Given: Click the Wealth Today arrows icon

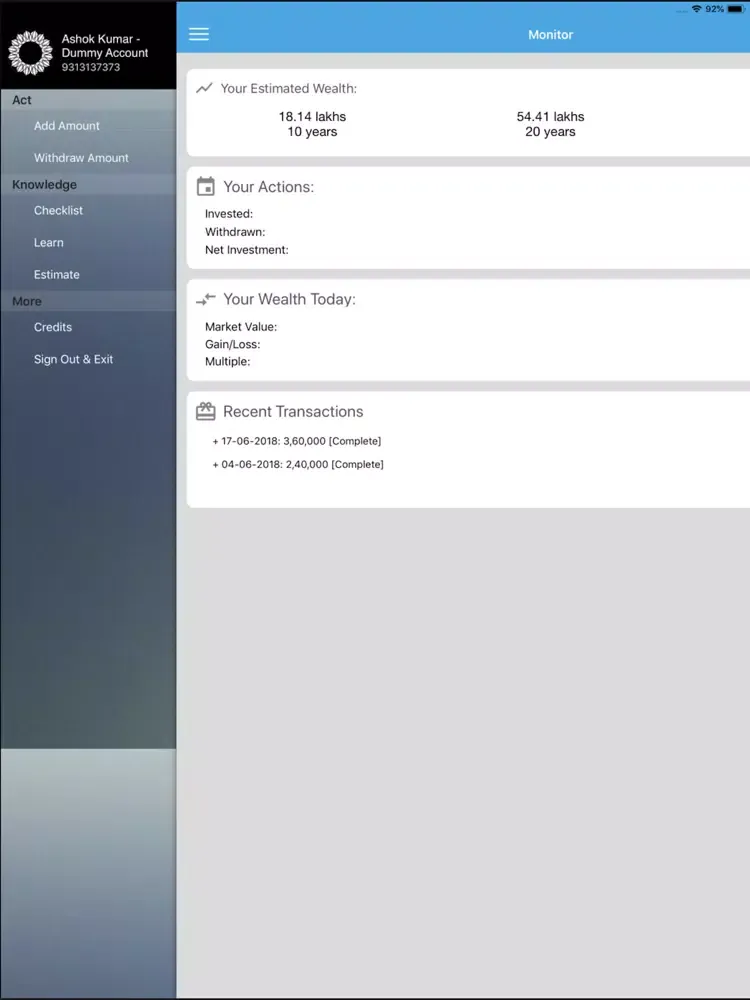Looking at the screenshot, I should 205,298.
